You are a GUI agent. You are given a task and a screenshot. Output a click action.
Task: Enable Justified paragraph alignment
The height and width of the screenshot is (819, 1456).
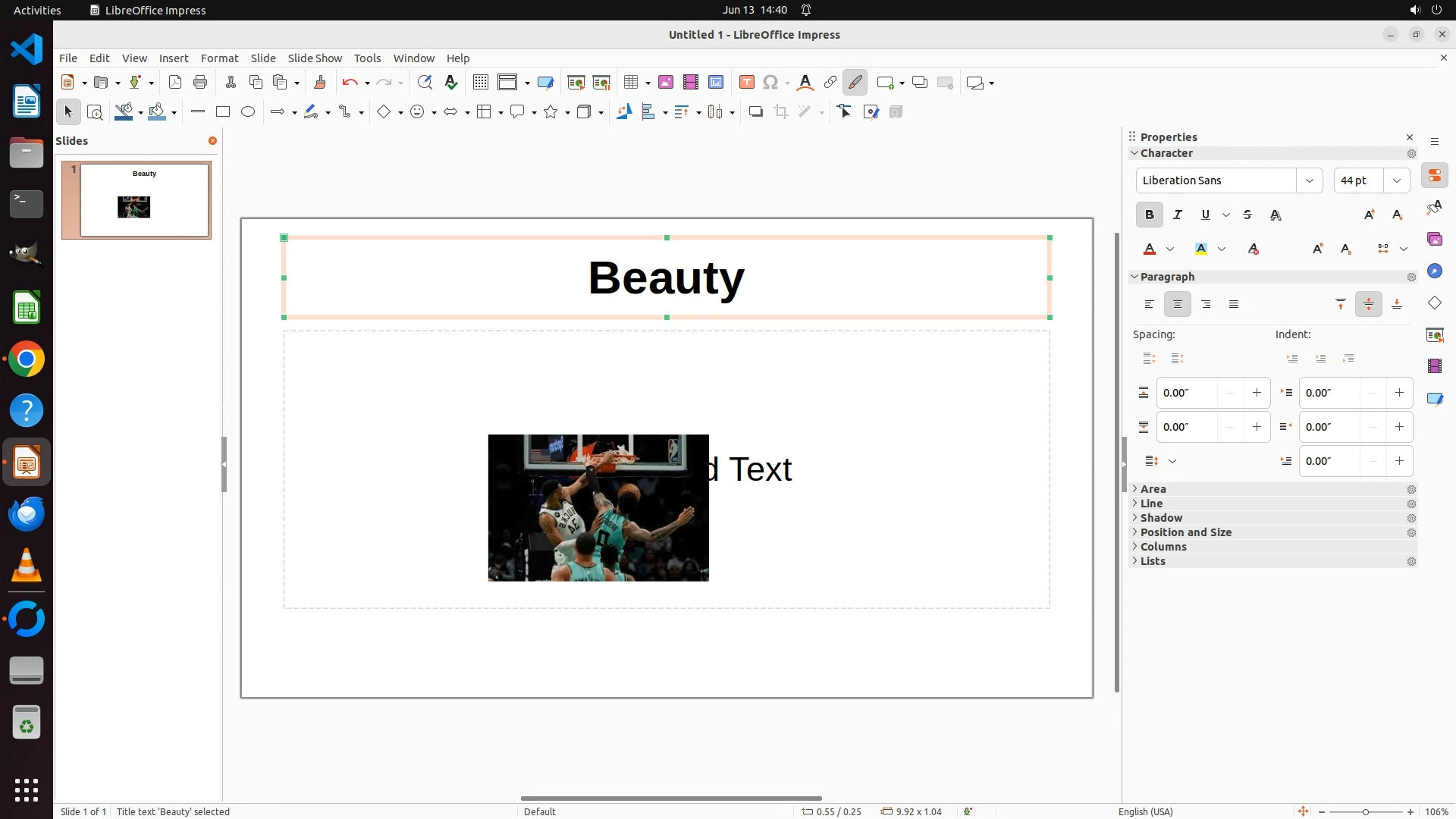click(x=1234, y=305)
